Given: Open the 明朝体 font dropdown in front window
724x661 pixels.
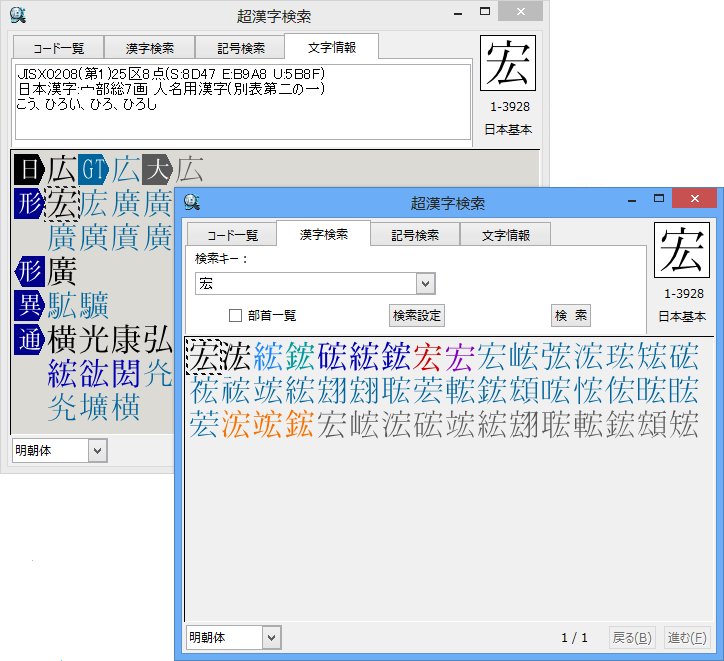Looking at the screenshot, I should coord(271,637).
